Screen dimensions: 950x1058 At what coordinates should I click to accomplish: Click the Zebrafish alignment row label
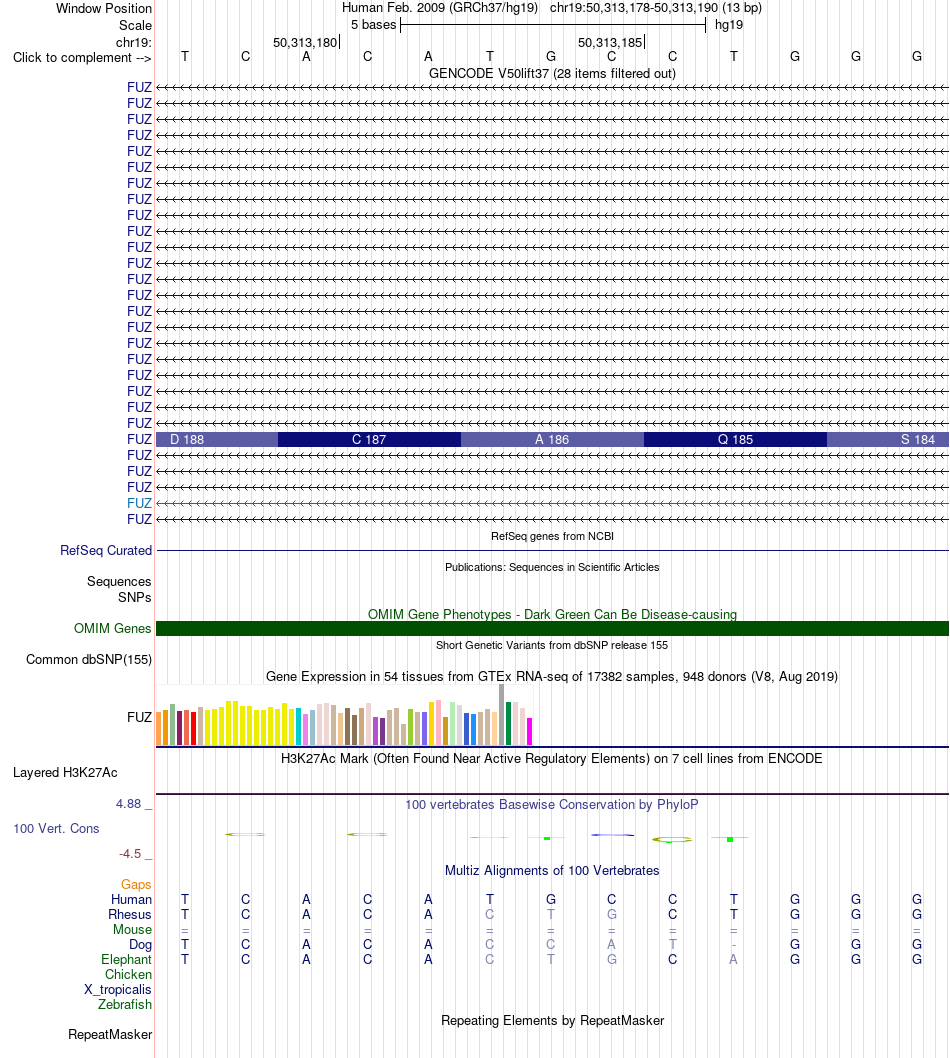pos(125,1005)
